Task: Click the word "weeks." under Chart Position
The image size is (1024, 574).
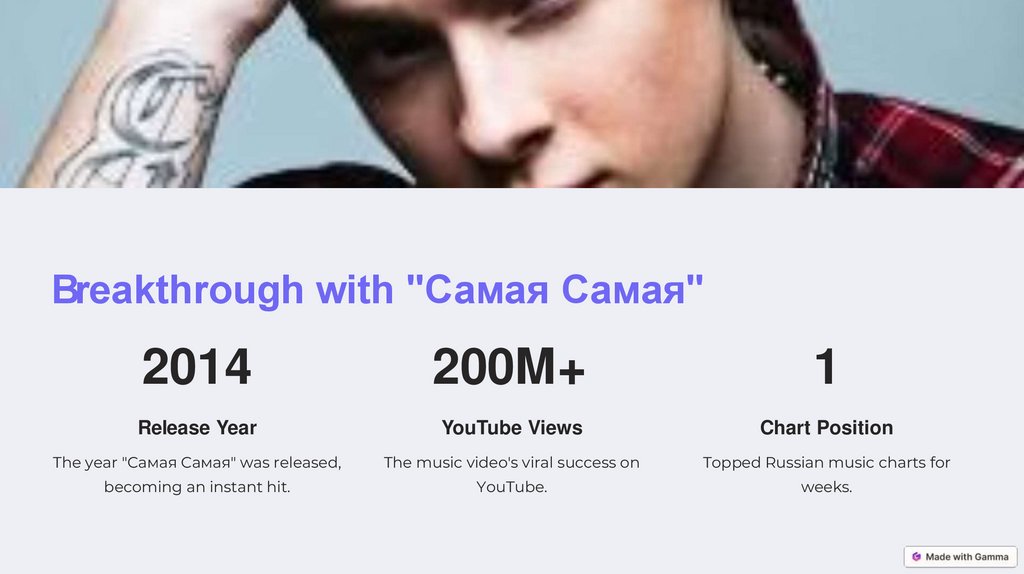Action: click(826, 488)
